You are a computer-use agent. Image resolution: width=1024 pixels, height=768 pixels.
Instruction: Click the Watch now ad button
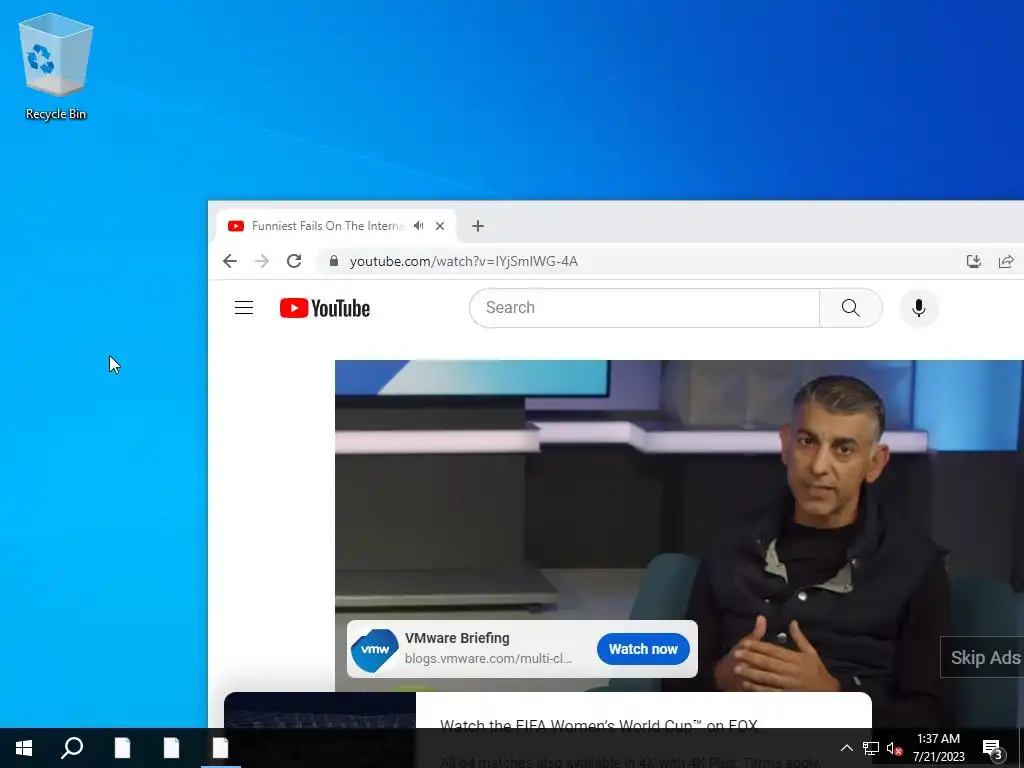click(x=643, y=649)
